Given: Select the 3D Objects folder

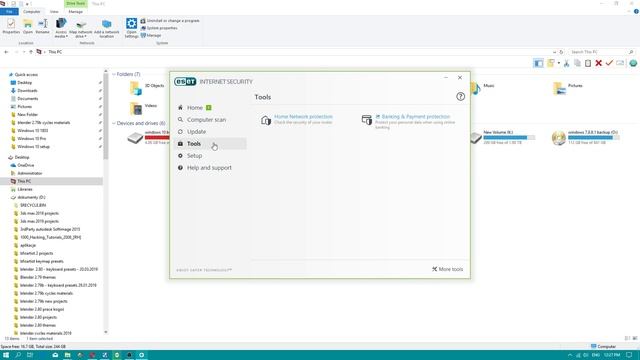Looking at the screenshot, I should (x=147, y=87).
